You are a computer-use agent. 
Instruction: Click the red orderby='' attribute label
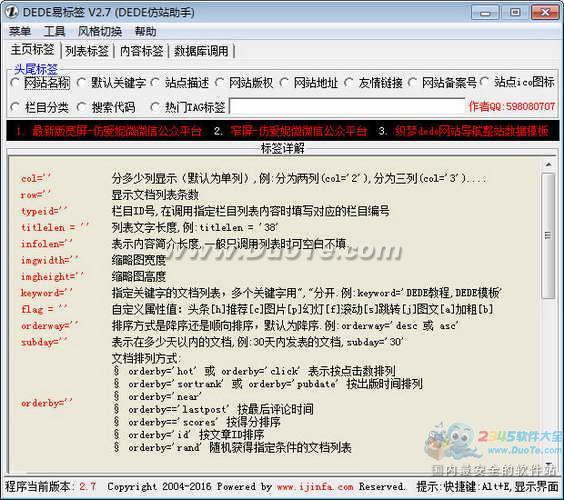click(x=46, y=403)
